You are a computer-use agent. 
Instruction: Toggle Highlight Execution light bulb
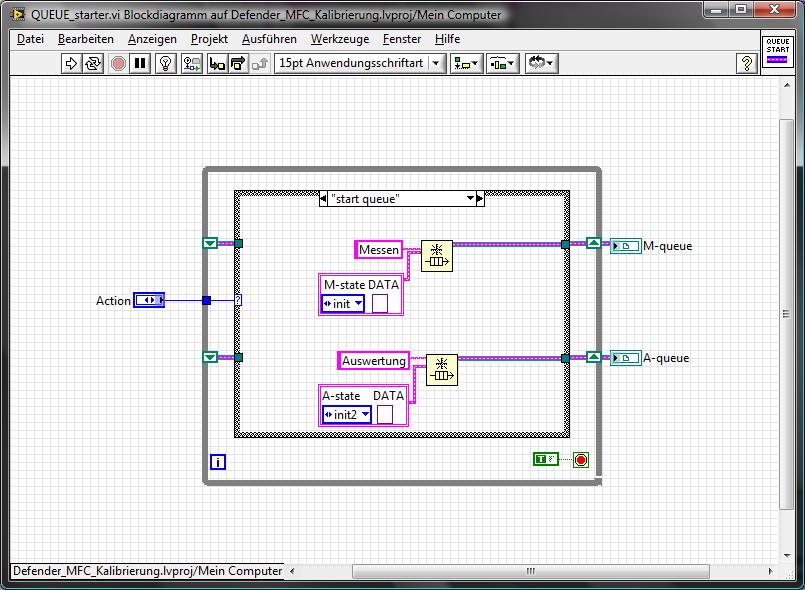(167, 63)
